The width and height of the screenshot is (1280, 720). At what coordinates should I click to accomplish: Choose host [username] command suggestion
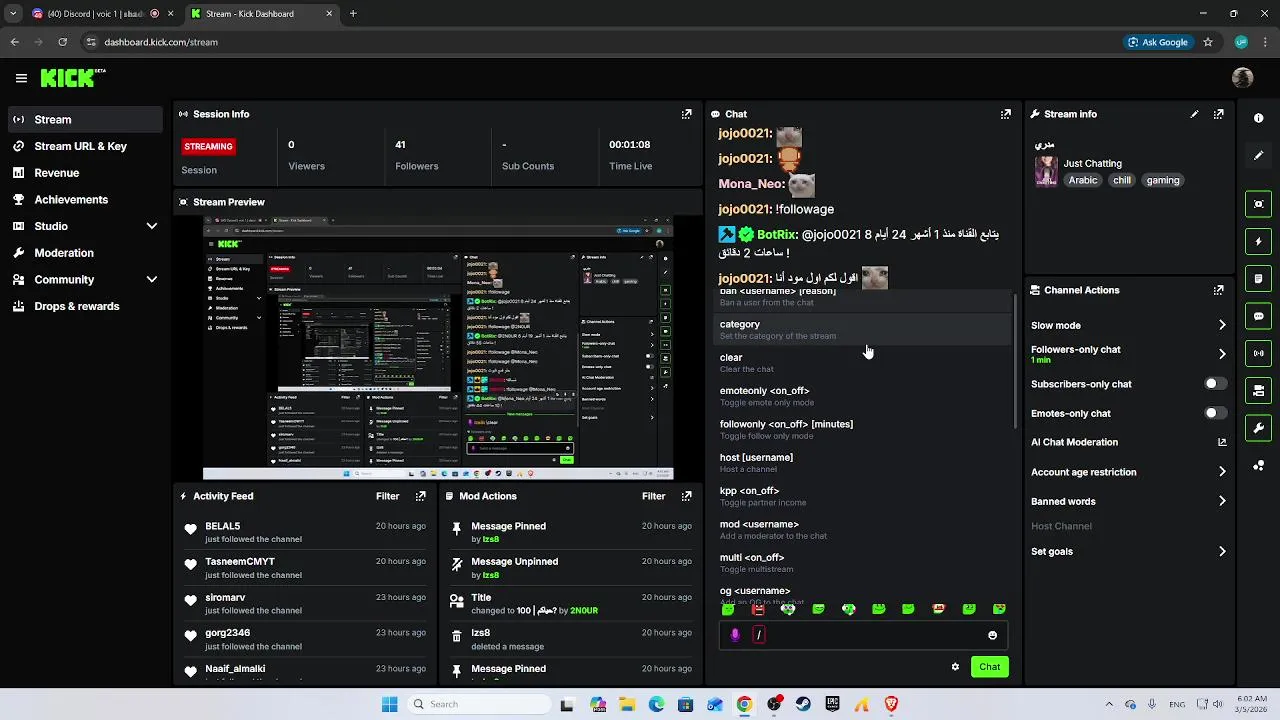pos(864,462)
